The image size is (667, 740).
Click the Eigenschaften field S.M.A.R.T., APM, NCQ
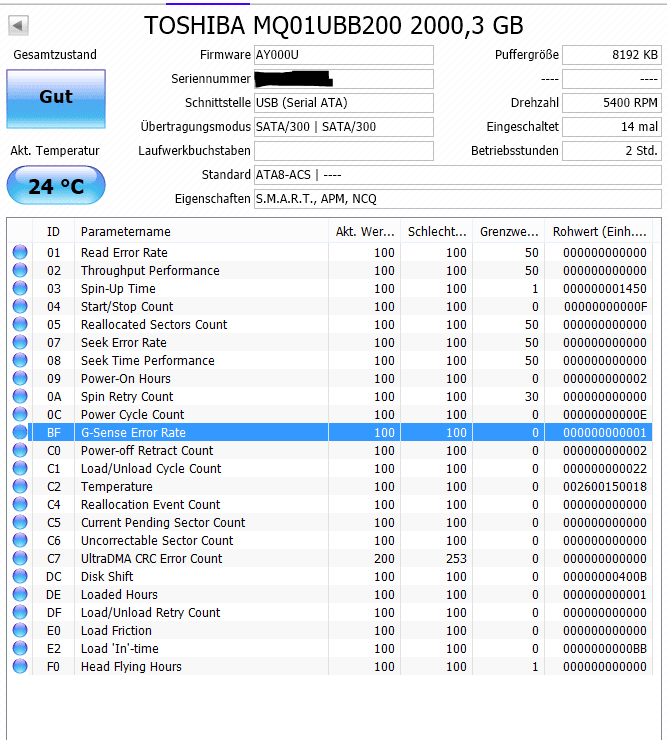pos(458,199)
